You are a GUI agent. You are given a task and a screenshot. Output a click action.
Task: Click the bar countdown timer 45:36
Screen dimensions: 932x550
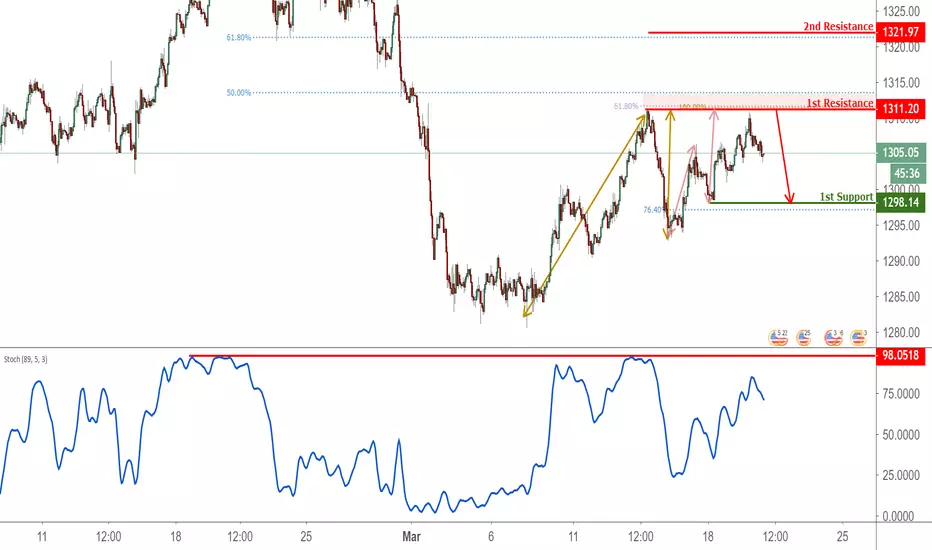click(907, 173)
